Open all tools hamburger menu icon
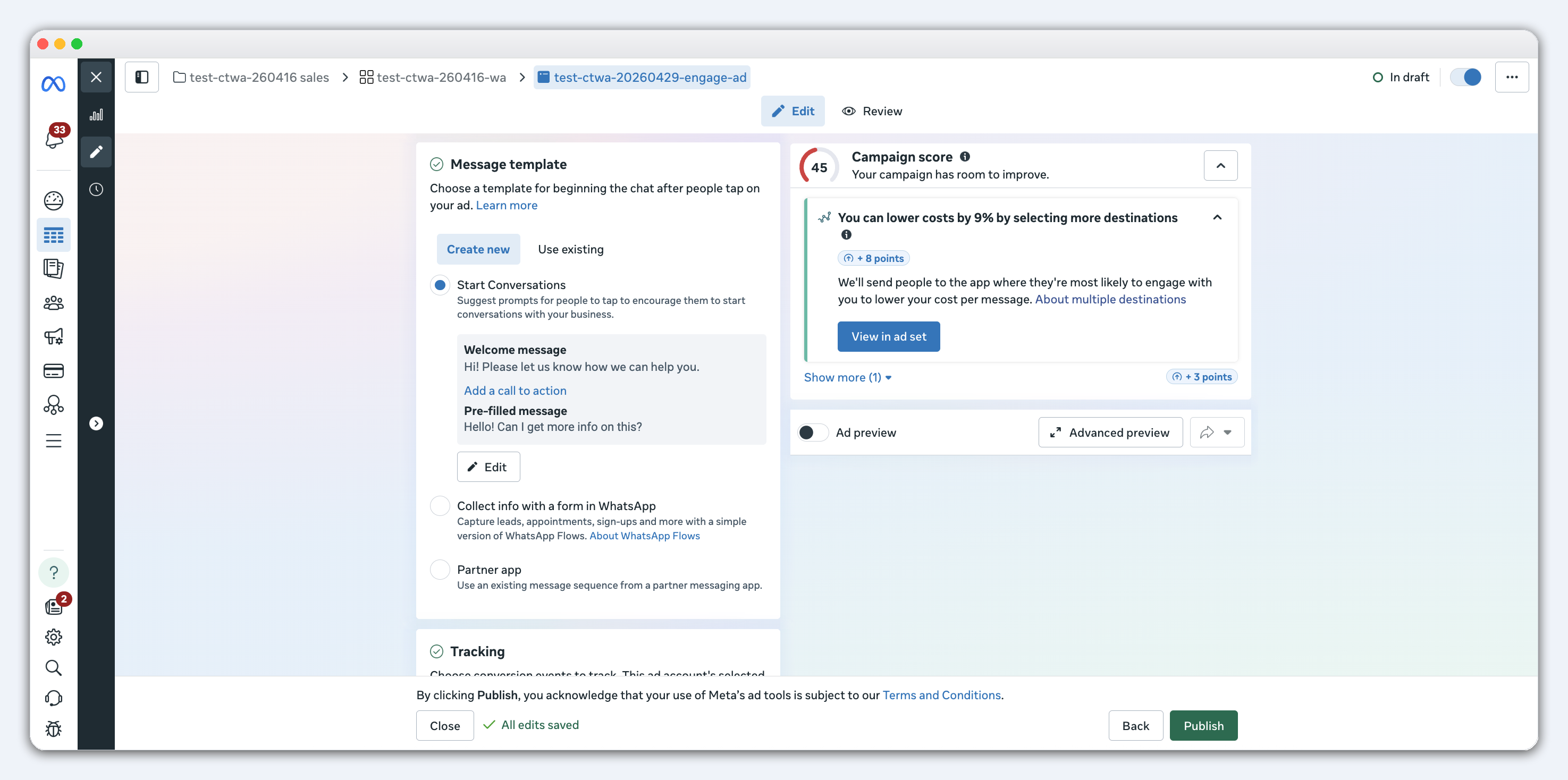Viewport: 1568px width, 780px height. tap(54, 440)
